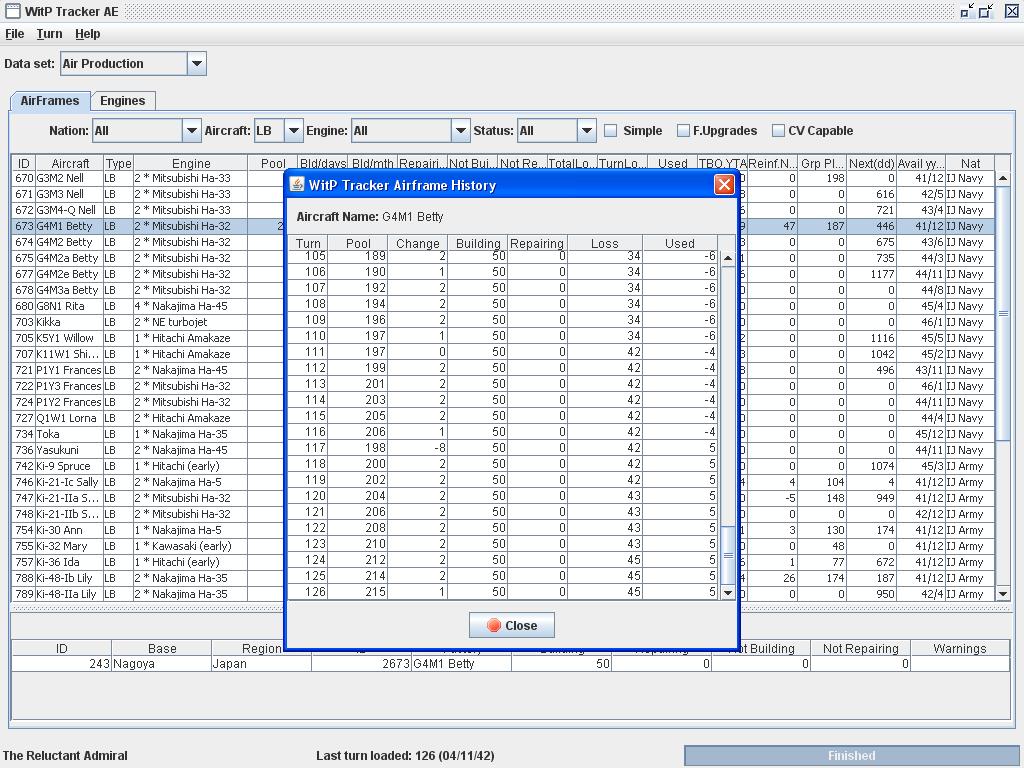Screen dimensions: 1024x768
Task: Check the CV Capable checkbox
Action: pyautogui.click(x=778, y=131)
